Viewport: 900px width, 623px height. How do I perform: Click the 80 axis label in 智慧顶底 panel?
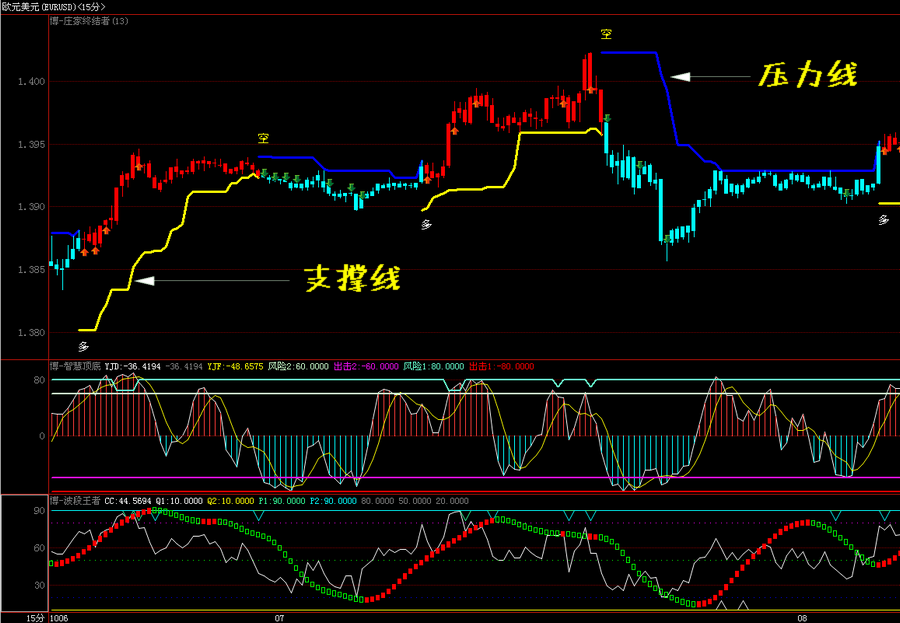(39, 380)
